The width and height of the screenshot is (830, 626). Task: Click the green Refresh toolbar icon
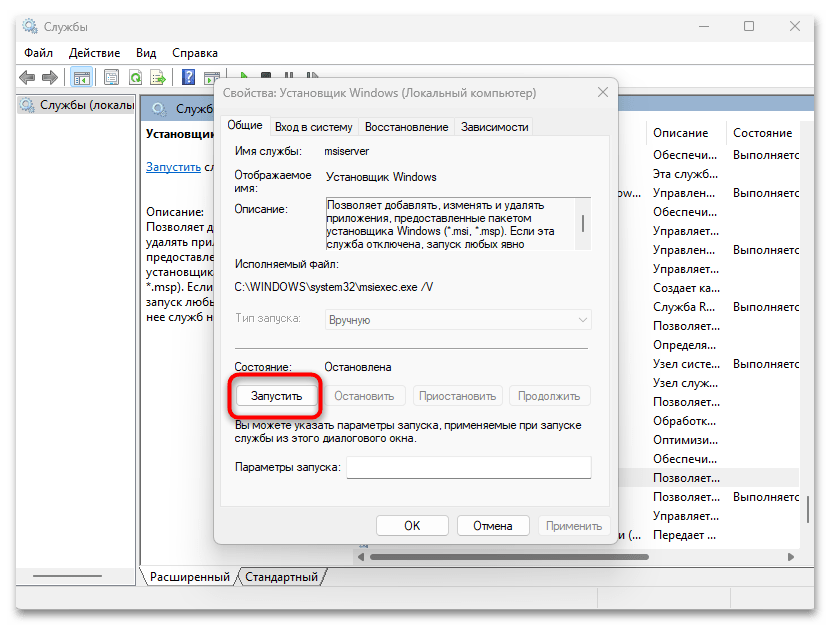[136, 78]
